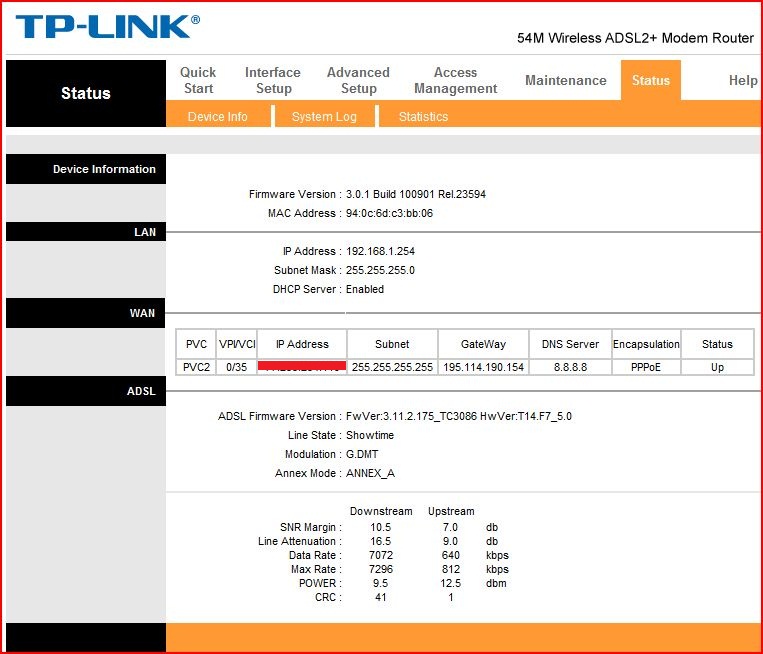
Task: Click the Encapsulation column header
Action: [646, 344]
